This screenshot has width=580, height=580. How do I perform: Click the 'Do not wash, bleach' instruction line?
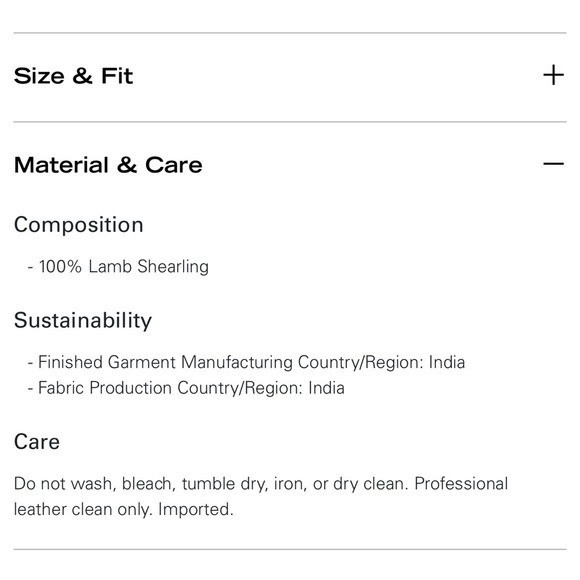pos(261,484)
